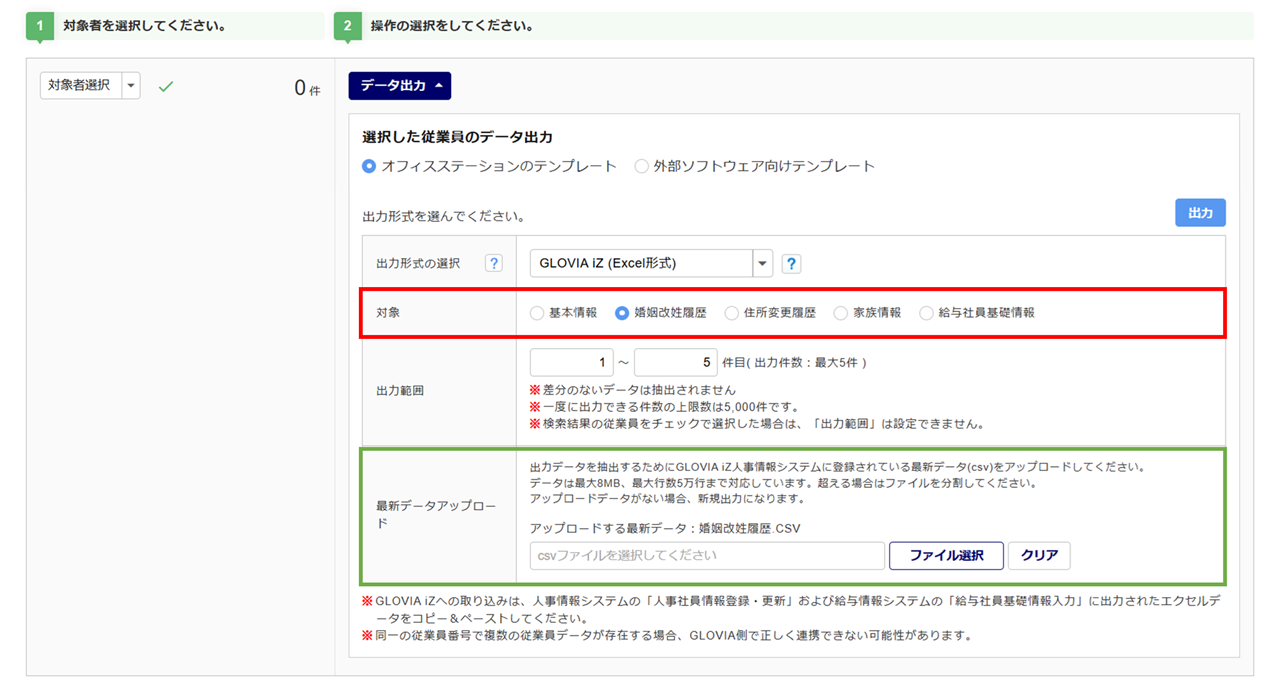1280x681 pixels.
Task: Open the GLOVIA iZ (Excel形式) format combo box
Action: (650, 264)
